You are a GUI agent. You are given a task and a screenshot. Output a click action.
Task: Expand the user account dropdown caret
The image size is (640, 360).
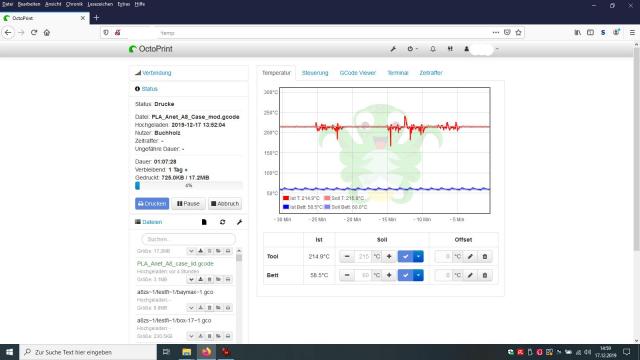497,49
